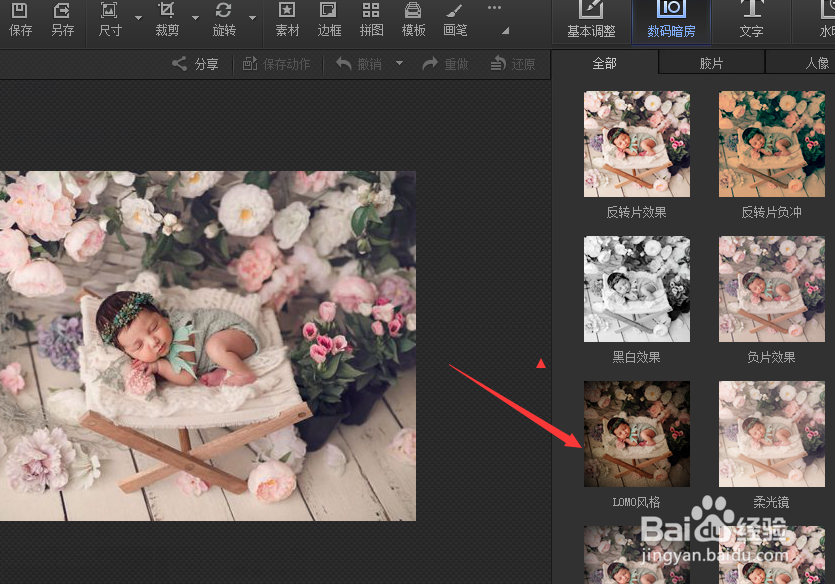The image size is (835, 584).
Task: Switch to 数码暗房 digital darkroom tab
Action: (x=671, y=21)
